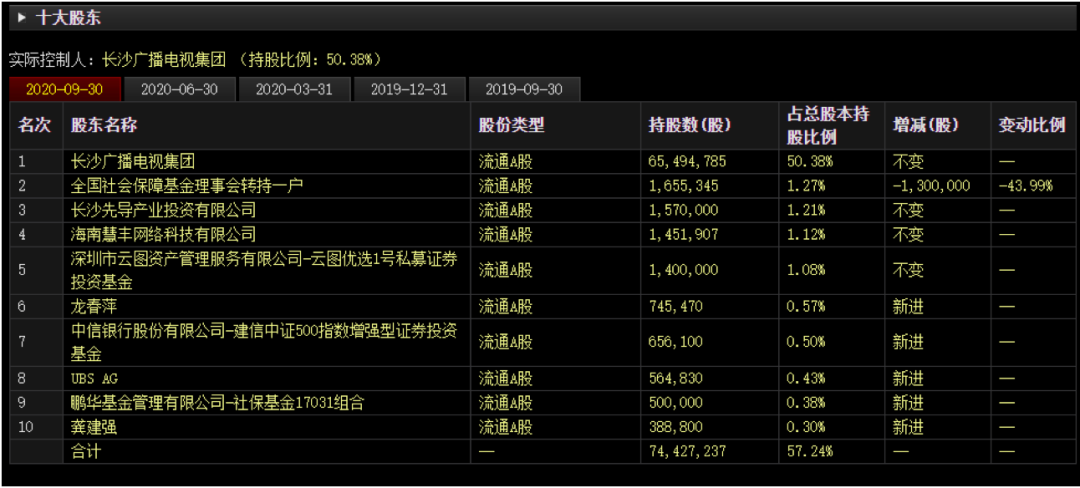Click the 1.27% ratio cell
1080x488 pixels.
[806, 186]
